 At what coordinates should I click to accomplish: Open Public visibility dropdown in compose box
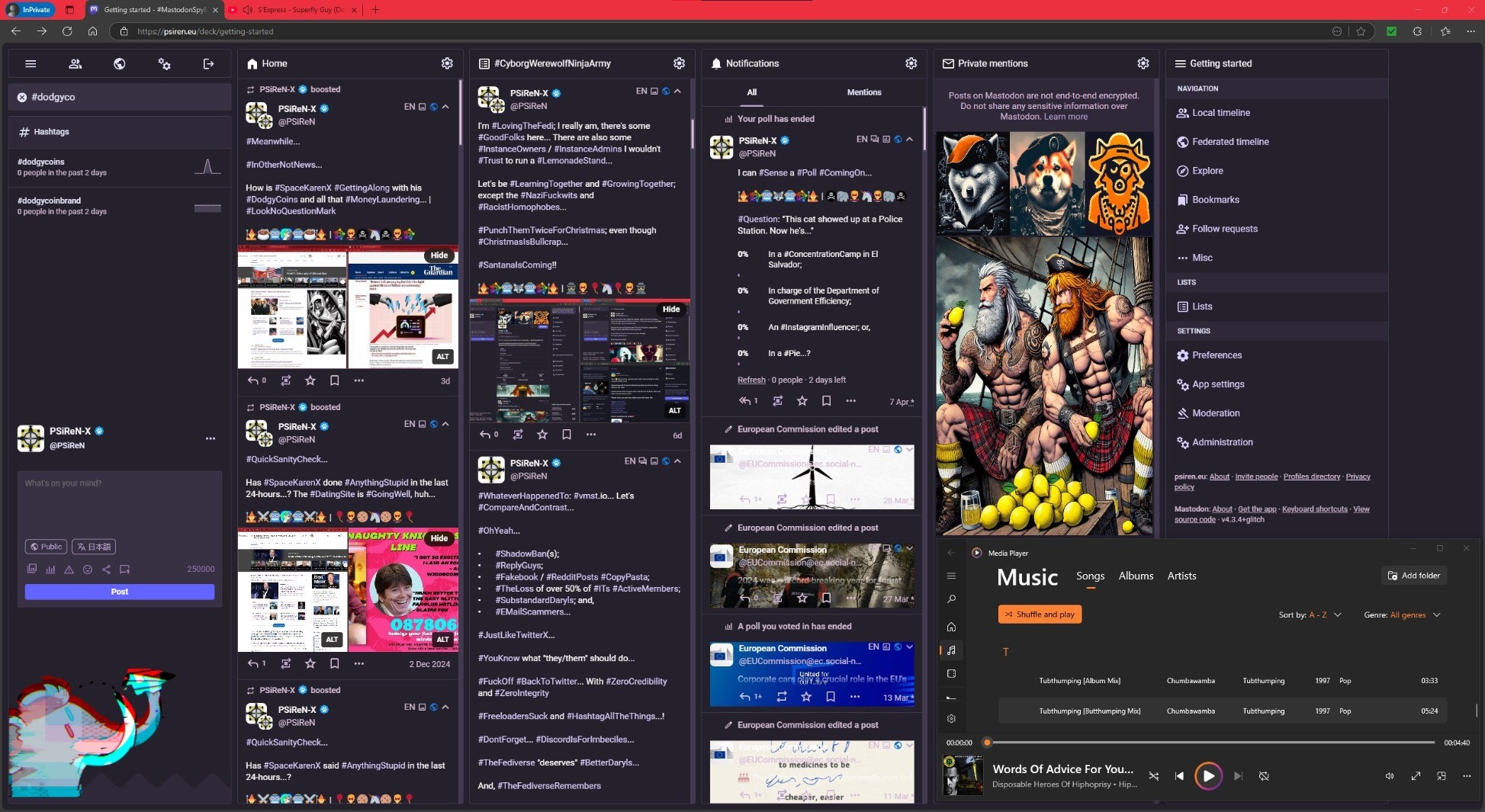[x=46, y=547]
